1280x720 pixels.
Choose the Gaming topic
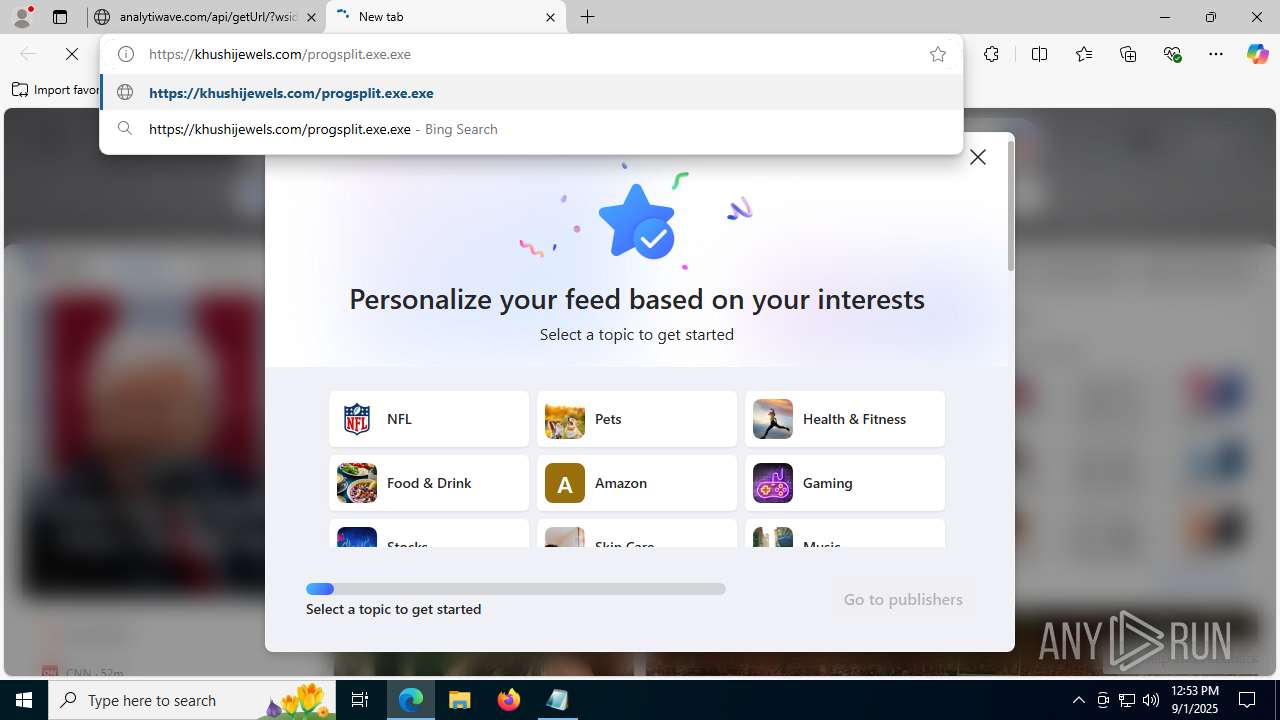tap(845, 483)
